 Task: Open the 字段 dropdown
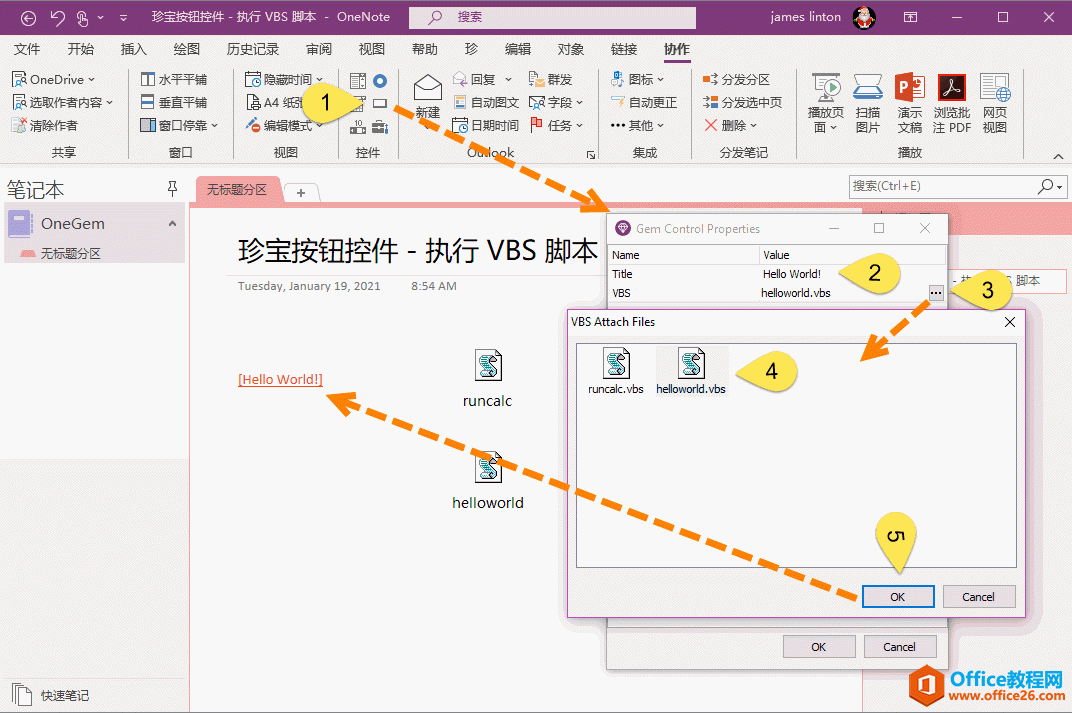point(579,103)
